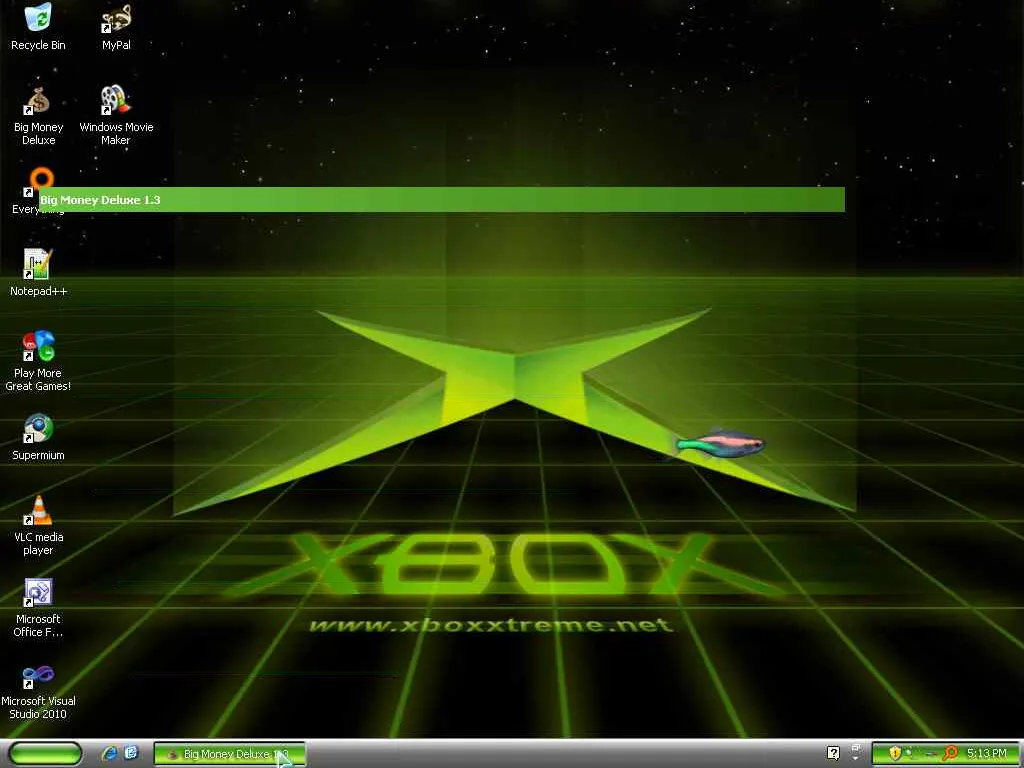Image resolution: width=1024 pixels, height=768 pixels.
Task: Click the swimming fish on the desktop
Action: point(720,444)
